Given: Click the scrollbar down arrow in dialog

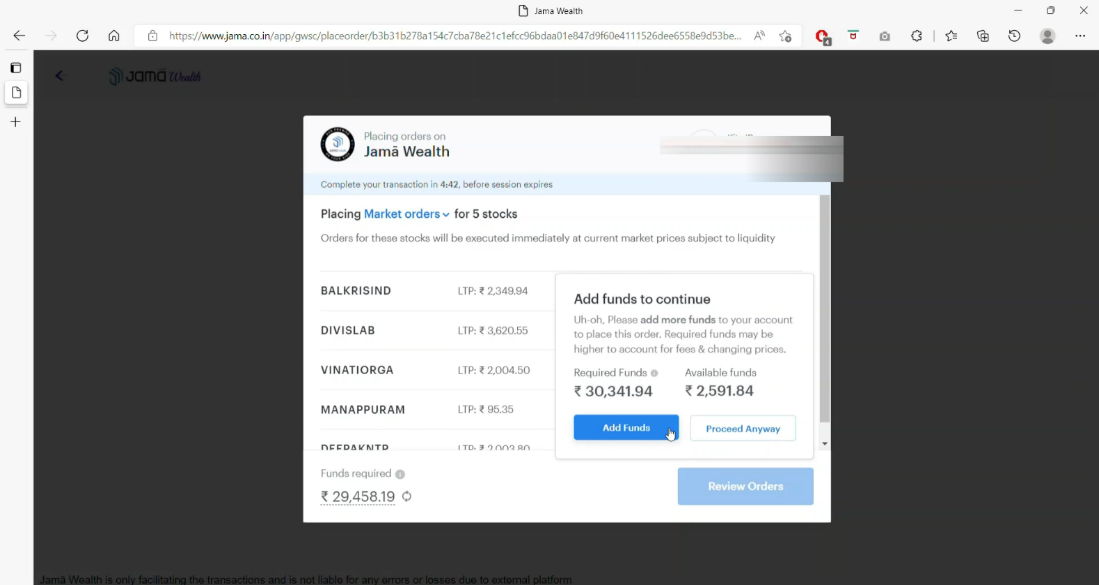Looking at the screenshot, I should click(824, 443).
